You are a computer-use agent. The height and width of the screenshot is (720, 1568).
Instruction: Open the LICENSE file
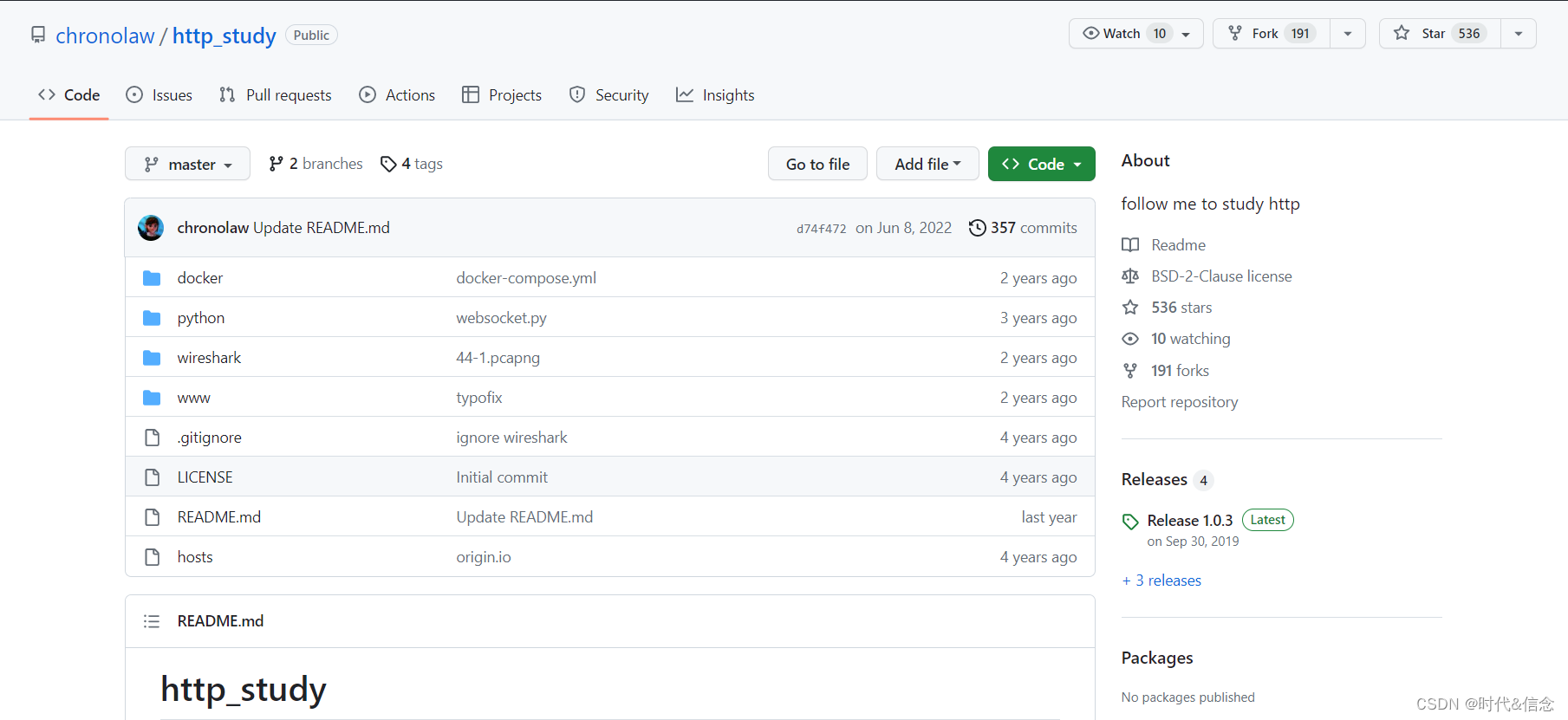tap(205, 477)
